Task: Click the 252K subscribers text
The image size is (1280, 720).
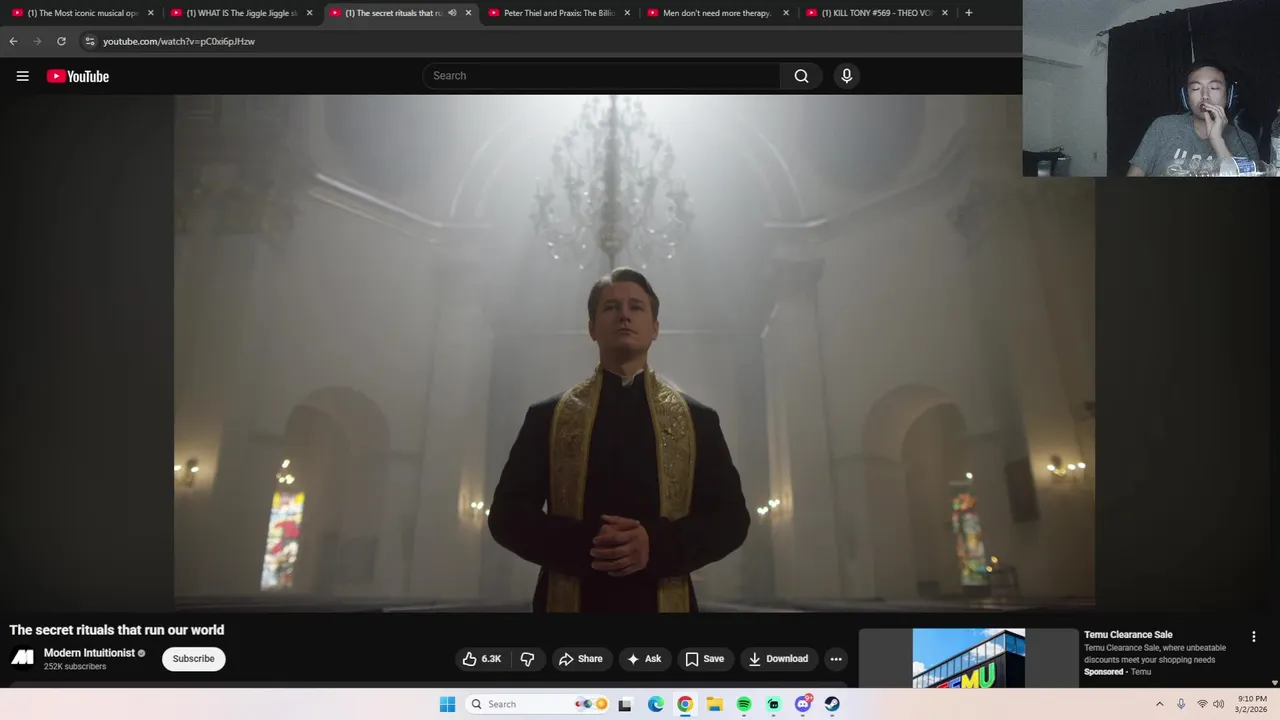Action: (75, 667)
